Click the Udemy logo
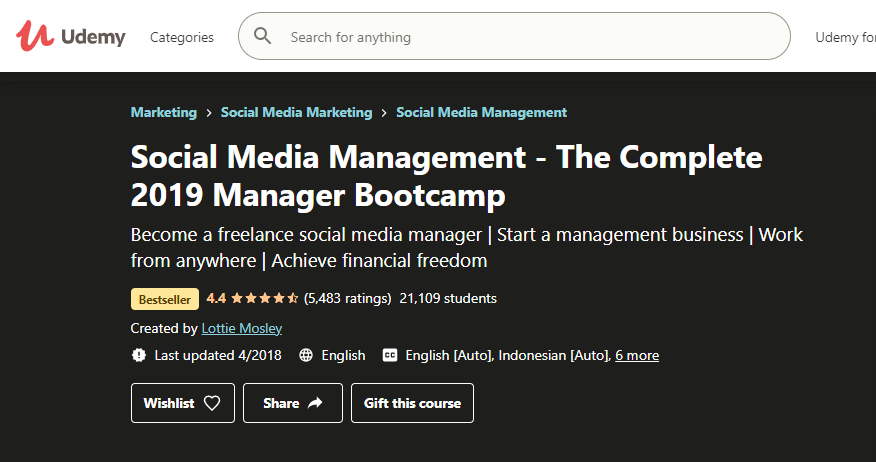This screenshot has width=876, height=462. click(x=71, y=36)
